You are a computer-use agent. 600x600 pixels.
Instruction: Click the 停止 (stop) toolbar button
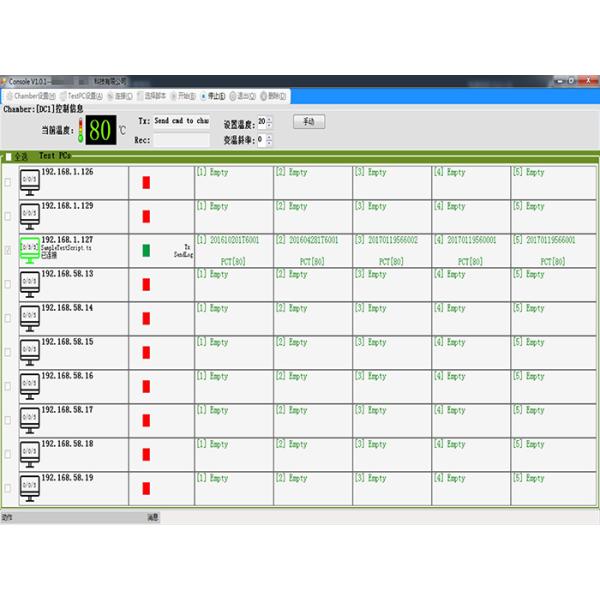213,96
